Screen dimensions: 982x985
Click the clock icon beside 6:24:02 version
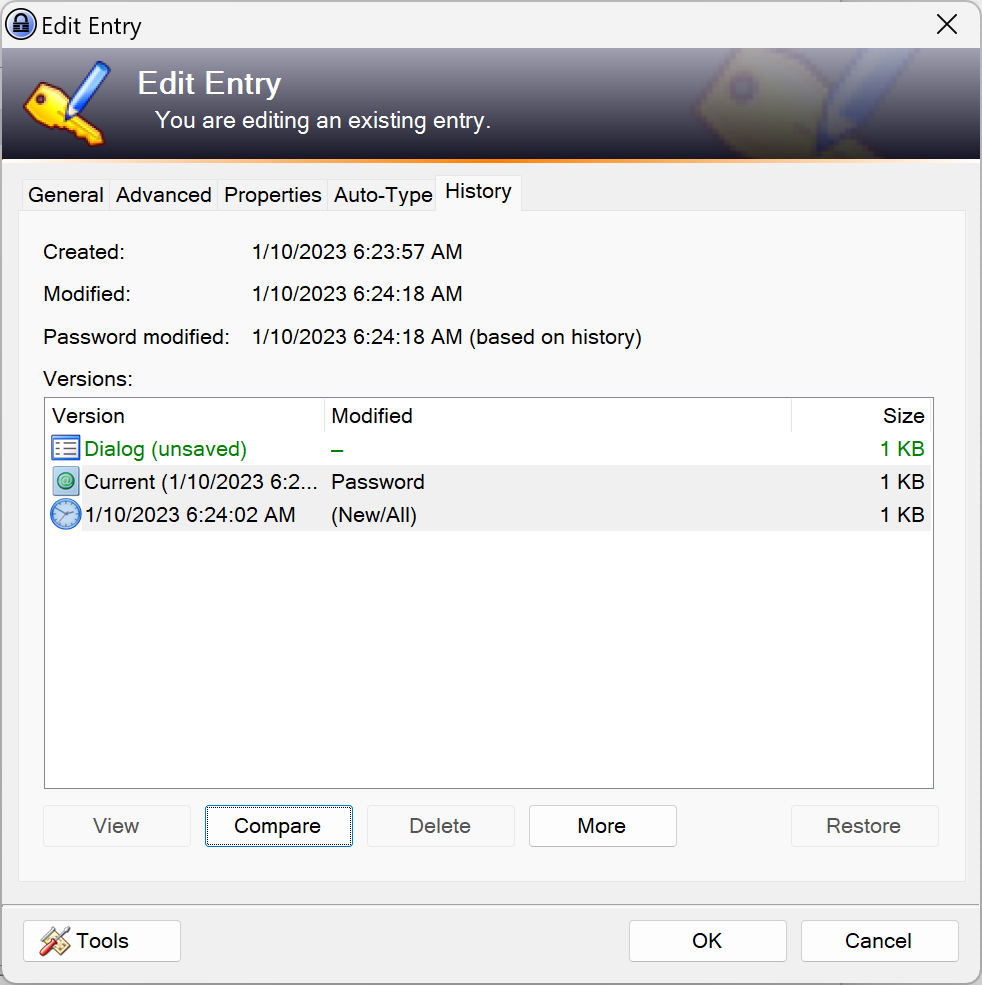click(65, 514)
